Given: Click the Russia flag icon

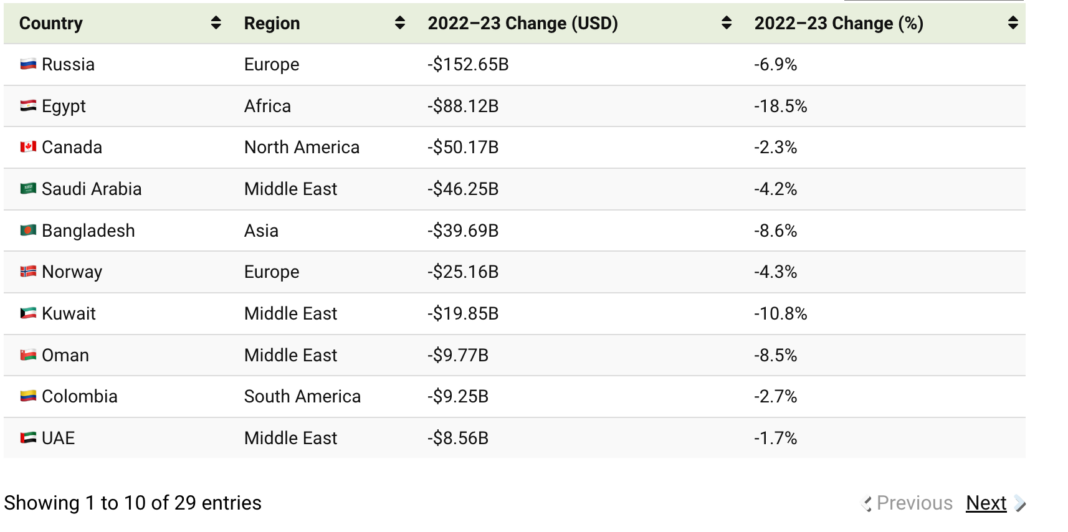Looking at the screenshot, I should pyautogui.click(x=28, y=65).
